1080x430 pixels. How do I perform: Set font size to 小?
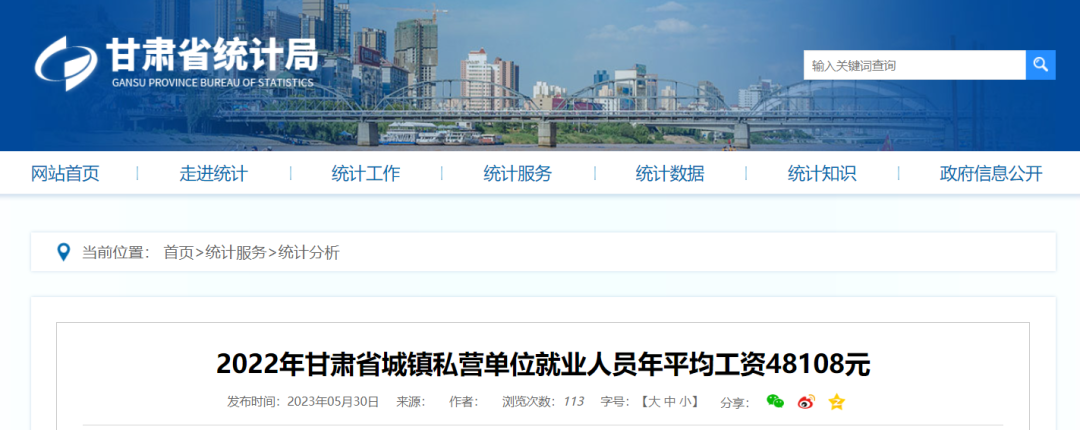click(687, 402)
